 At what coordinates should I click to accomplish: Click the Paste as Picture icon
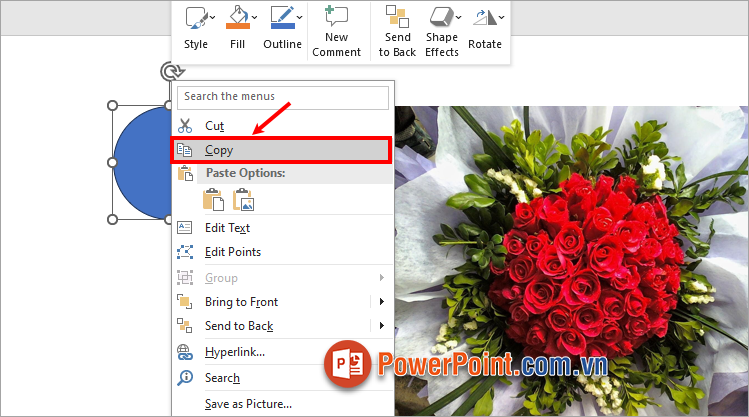(244, 199)
